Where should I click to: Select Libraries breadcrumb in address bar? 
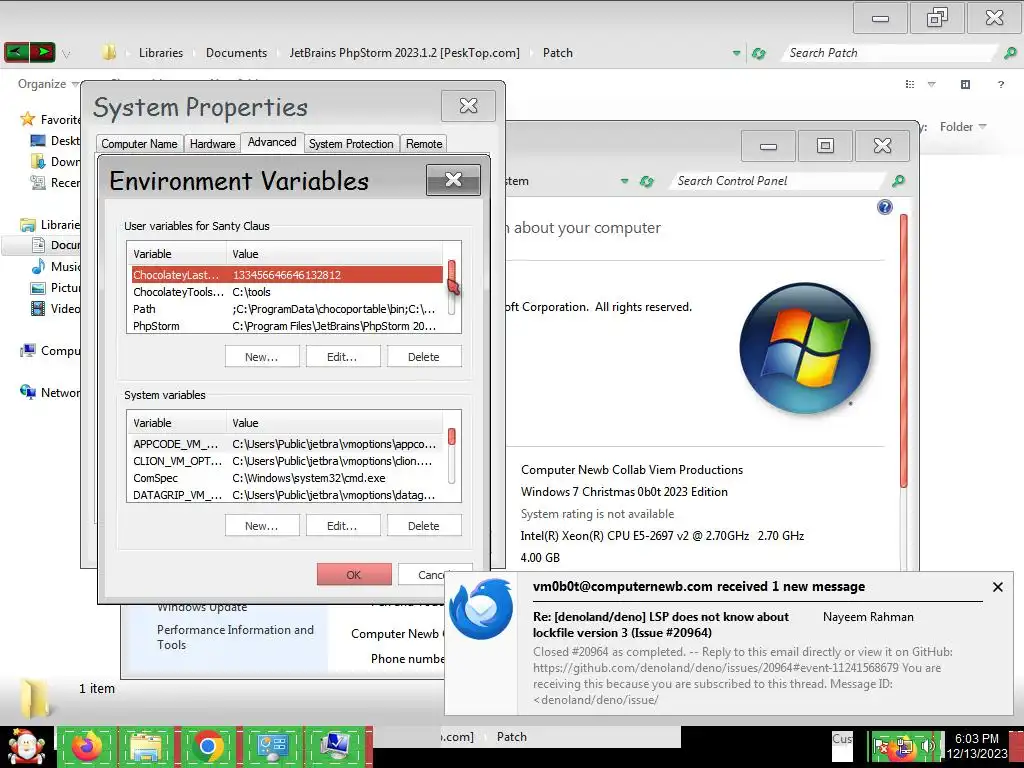161,53
